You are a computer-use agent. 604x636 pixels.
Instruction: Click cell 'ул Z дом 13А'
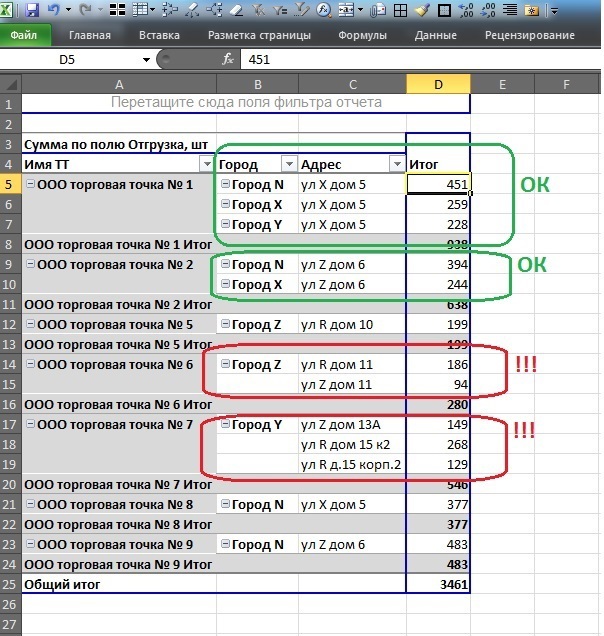tap(352, 424)
